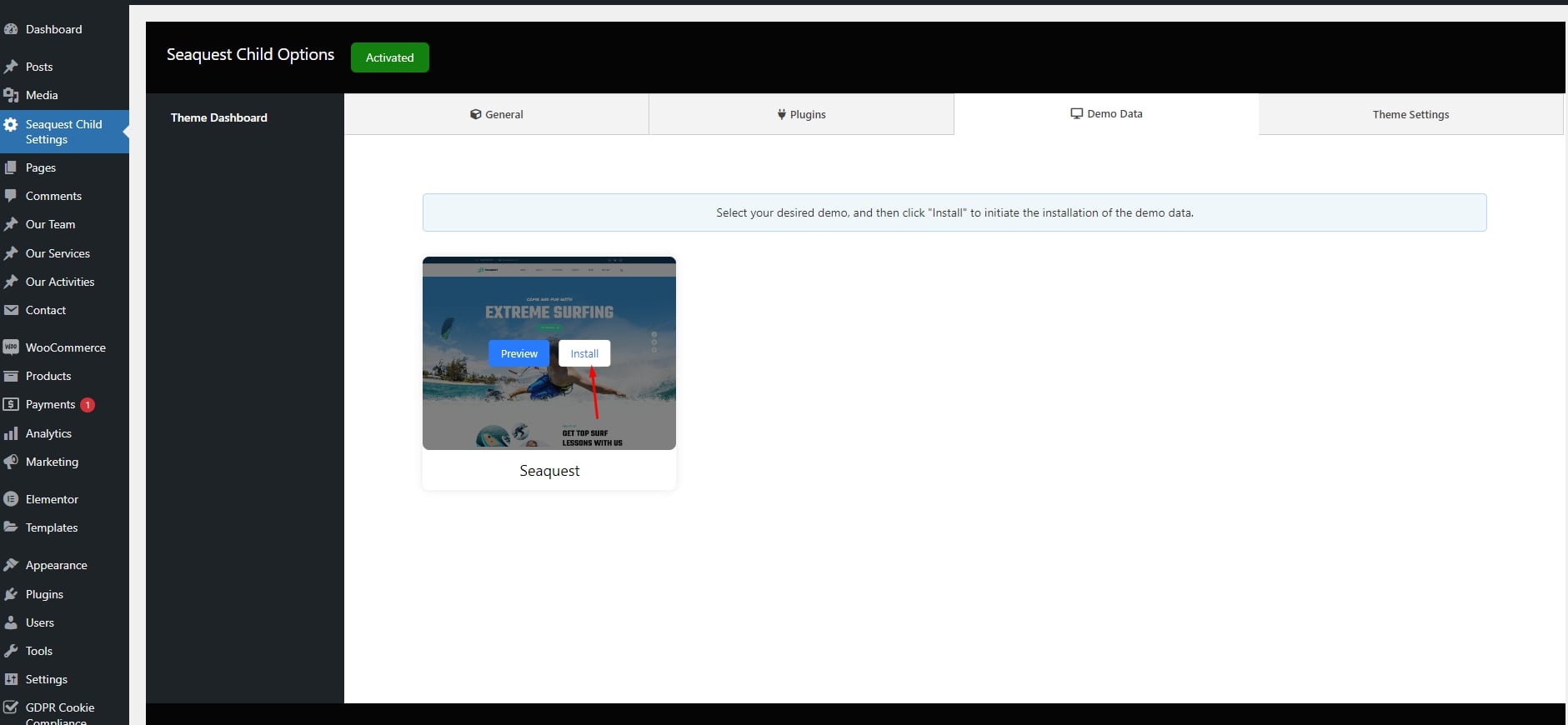Viewport: 1568px width, 725px height.
Task: Click the Posts pushpin icon
Action: coord(11,67)
